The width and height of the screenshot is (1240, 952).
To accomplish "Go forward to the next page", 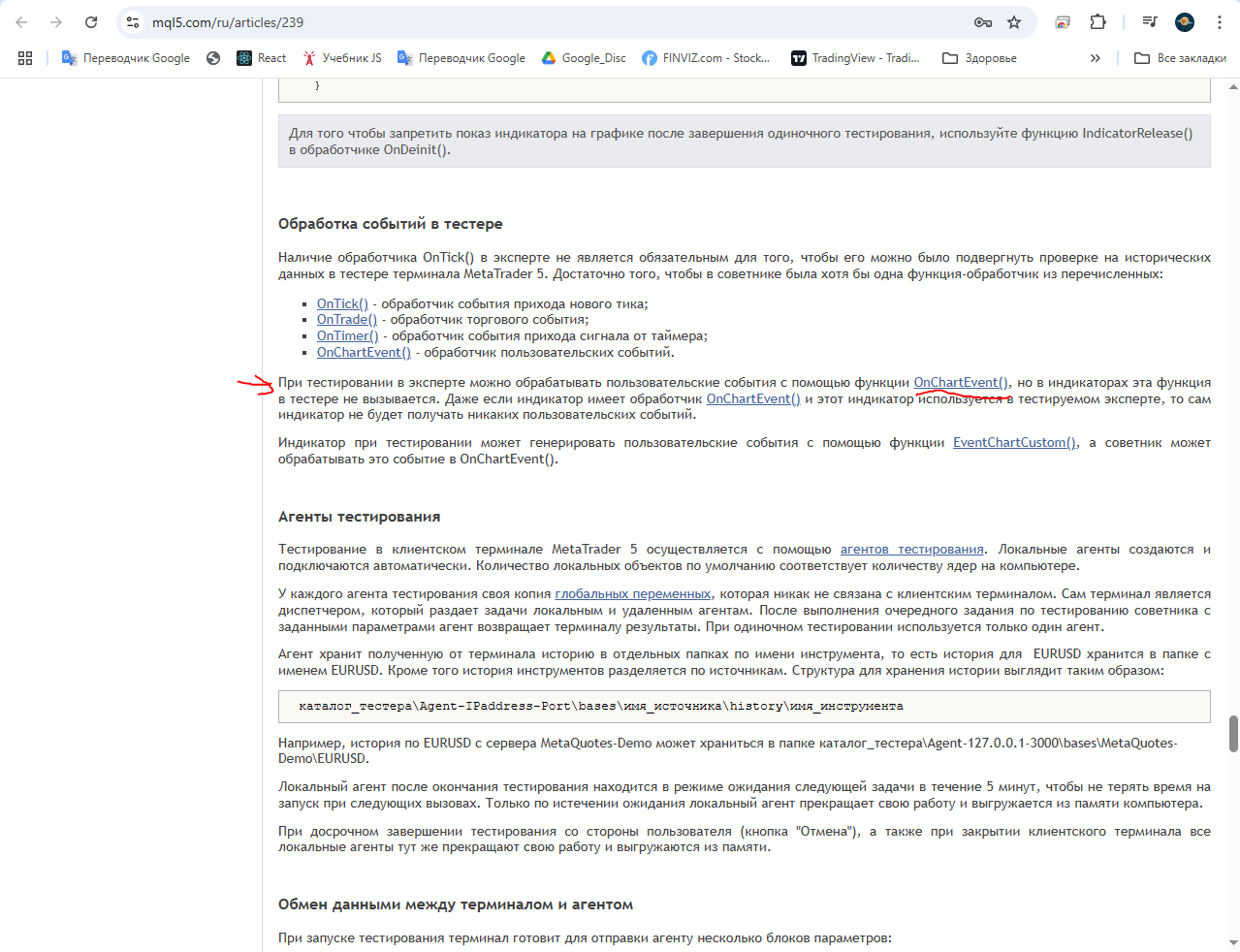I will (56, 22).
